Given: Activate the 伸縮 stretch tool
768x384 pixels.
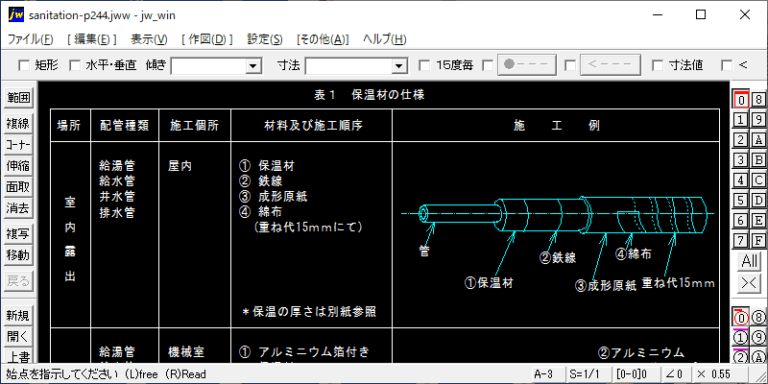Looking at the screenshot, I should pyautogui.click(x=18, y=166).
